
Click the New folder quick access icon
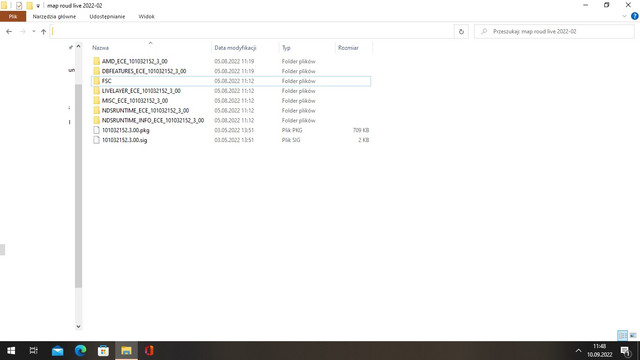(29, 6)
